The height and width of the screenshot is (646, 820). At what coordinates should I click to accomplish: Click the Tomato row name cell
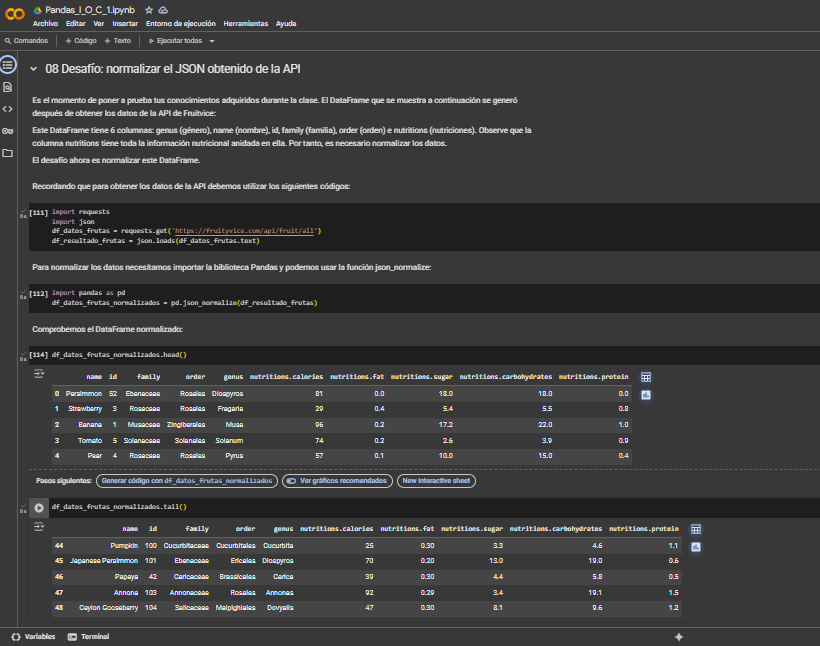pos(90,440)
